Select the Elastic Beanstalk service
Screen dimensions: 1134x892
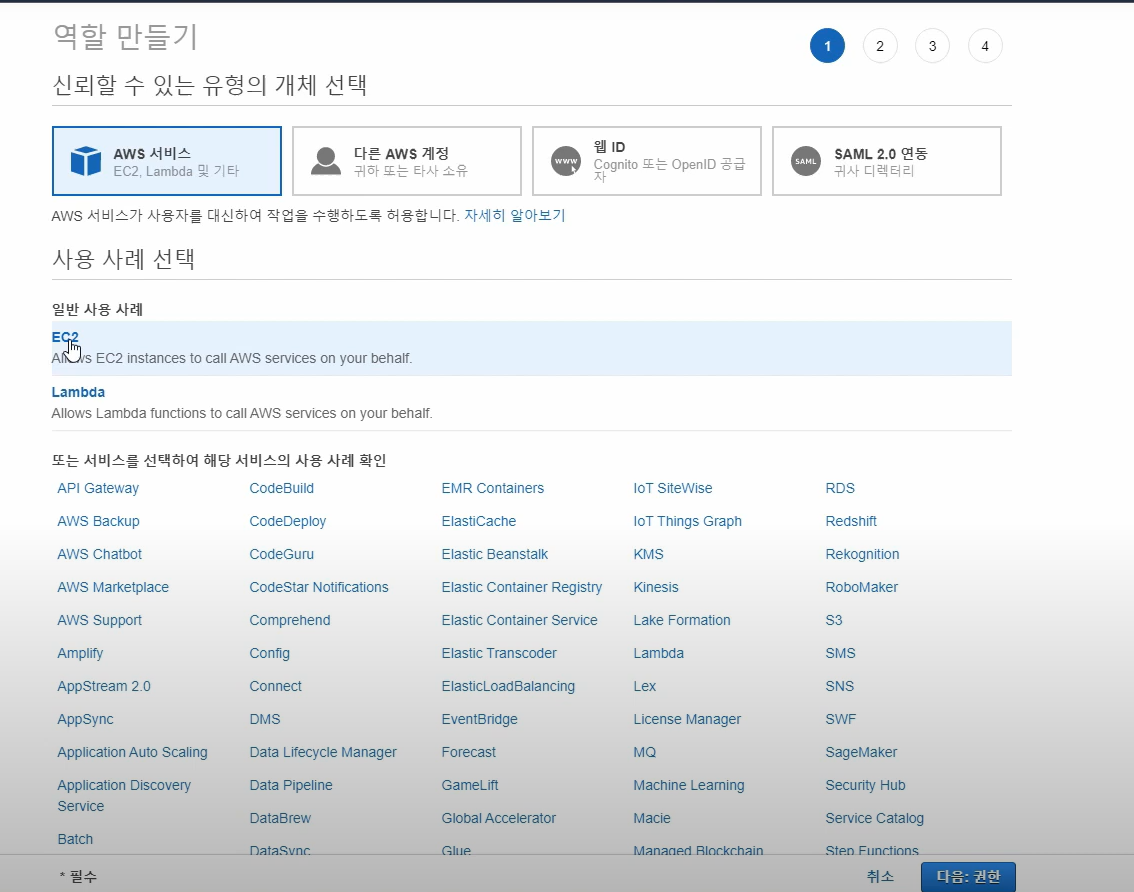click(x=495, y=554)
